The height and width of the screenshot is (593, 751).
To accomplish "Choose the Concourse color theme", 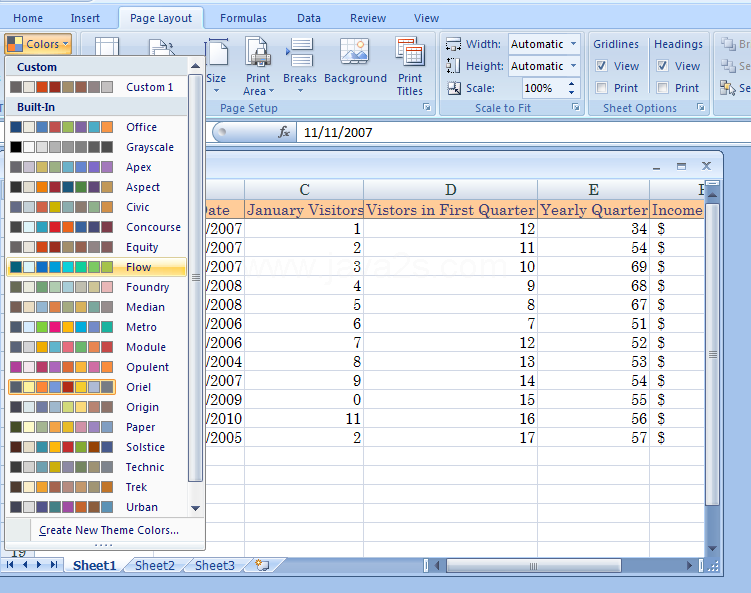I will tap(98, 227).
